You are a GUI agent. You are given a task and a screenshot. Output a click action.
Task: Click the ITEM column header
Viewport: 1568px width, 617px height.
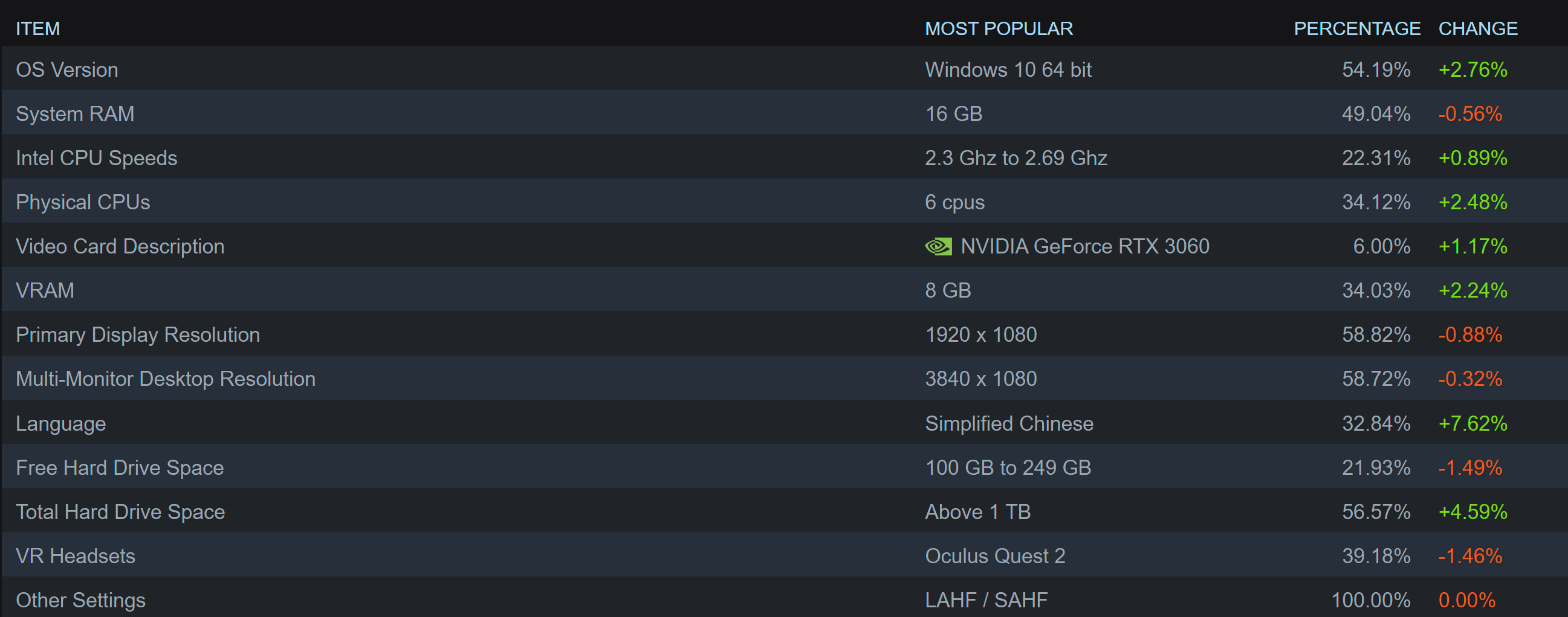tap(37, 28)
